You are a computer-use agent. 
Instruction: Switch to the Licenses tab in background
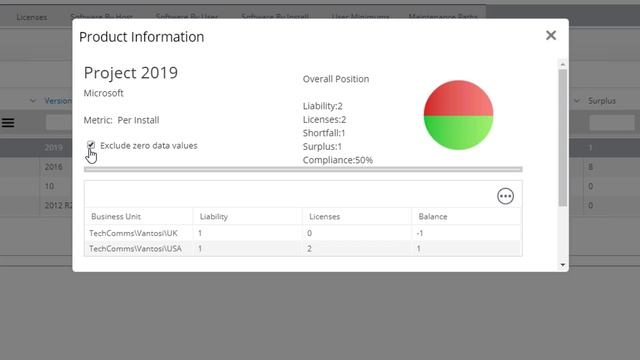tap(31, 17)
